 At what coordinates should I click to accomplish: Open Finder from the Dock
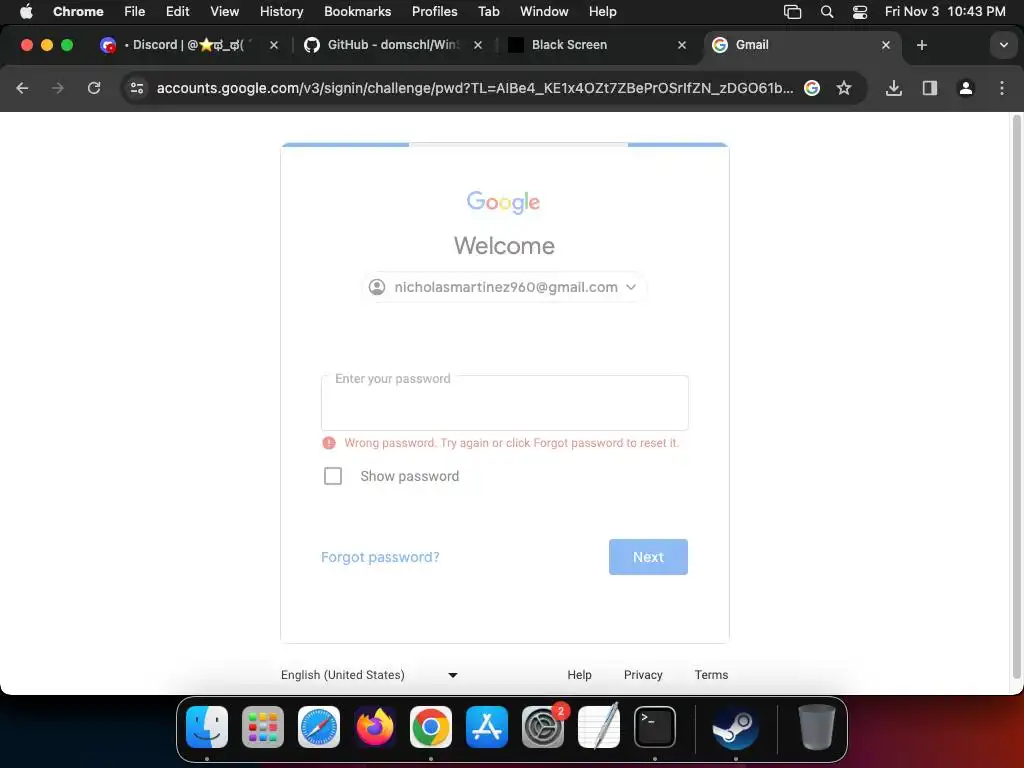tap(207, 727)
